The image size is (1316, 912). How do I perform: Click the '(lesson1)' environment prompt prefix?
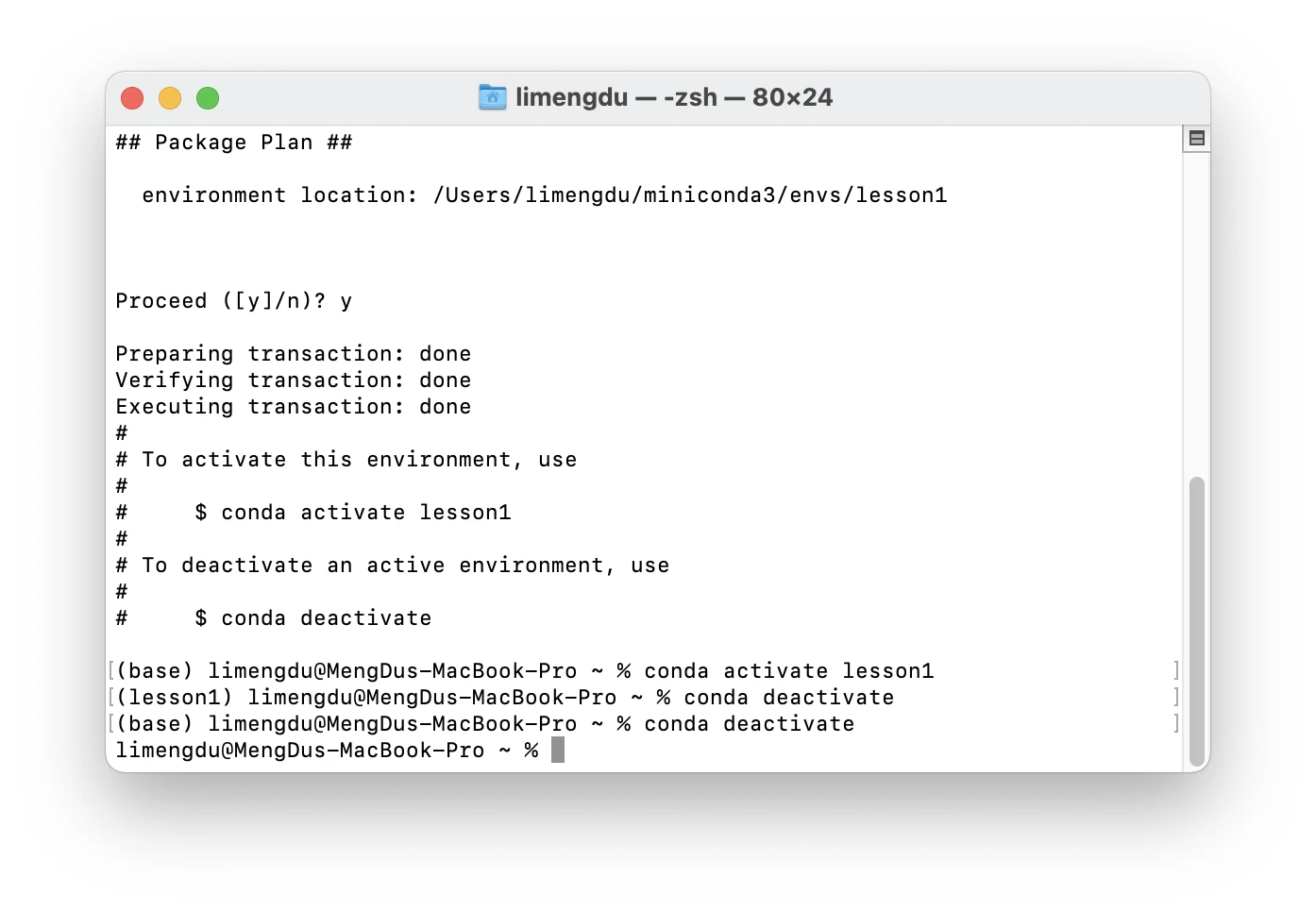tap(174, 698)
